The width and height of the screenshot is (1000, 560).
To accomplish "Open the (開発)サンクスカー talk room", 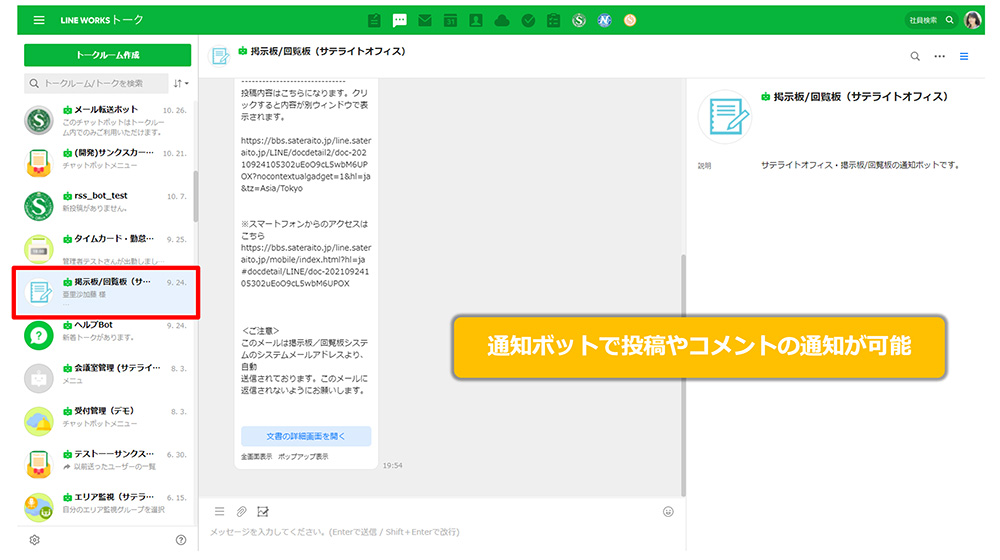I will (x=106, y=162).
